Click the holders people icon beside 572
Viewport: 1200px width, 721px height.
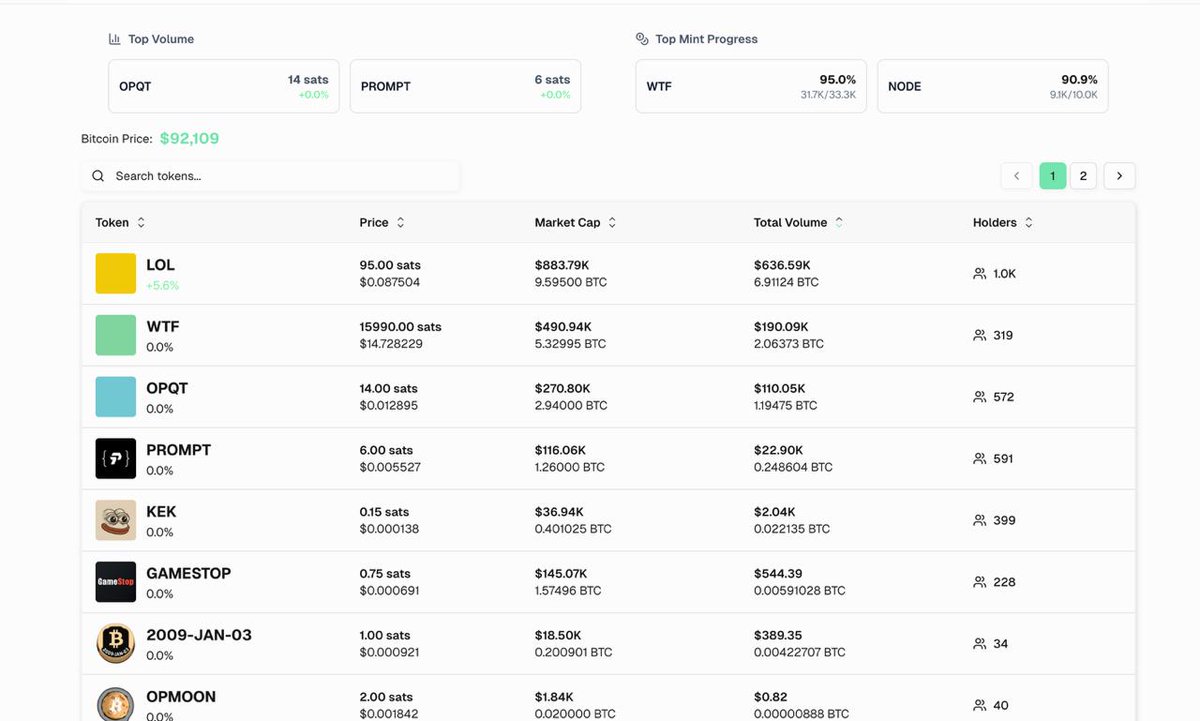coord(980,397)
